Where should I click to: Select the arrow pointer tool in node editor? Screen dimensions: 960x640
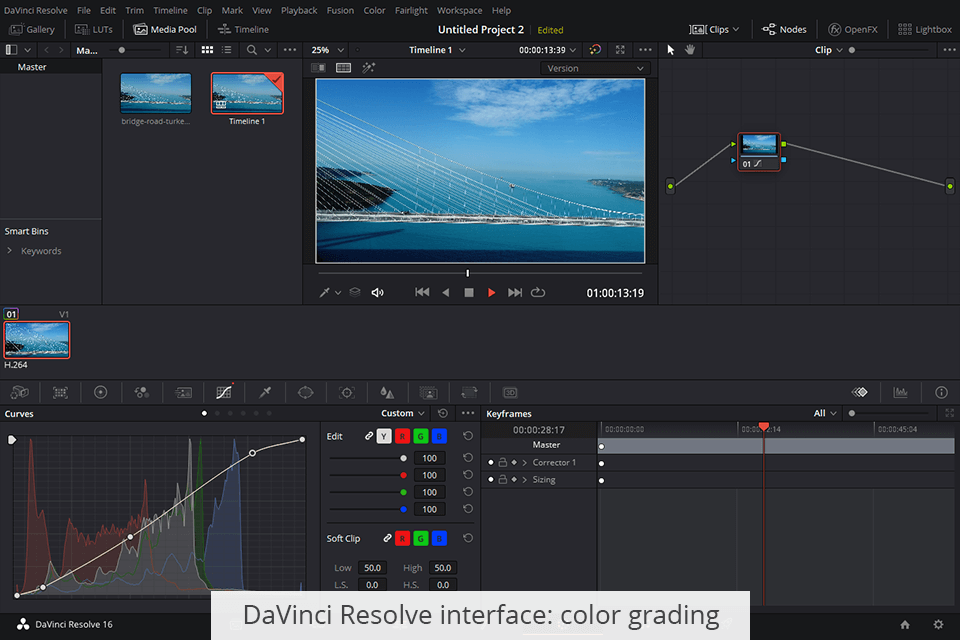(670, 50)
